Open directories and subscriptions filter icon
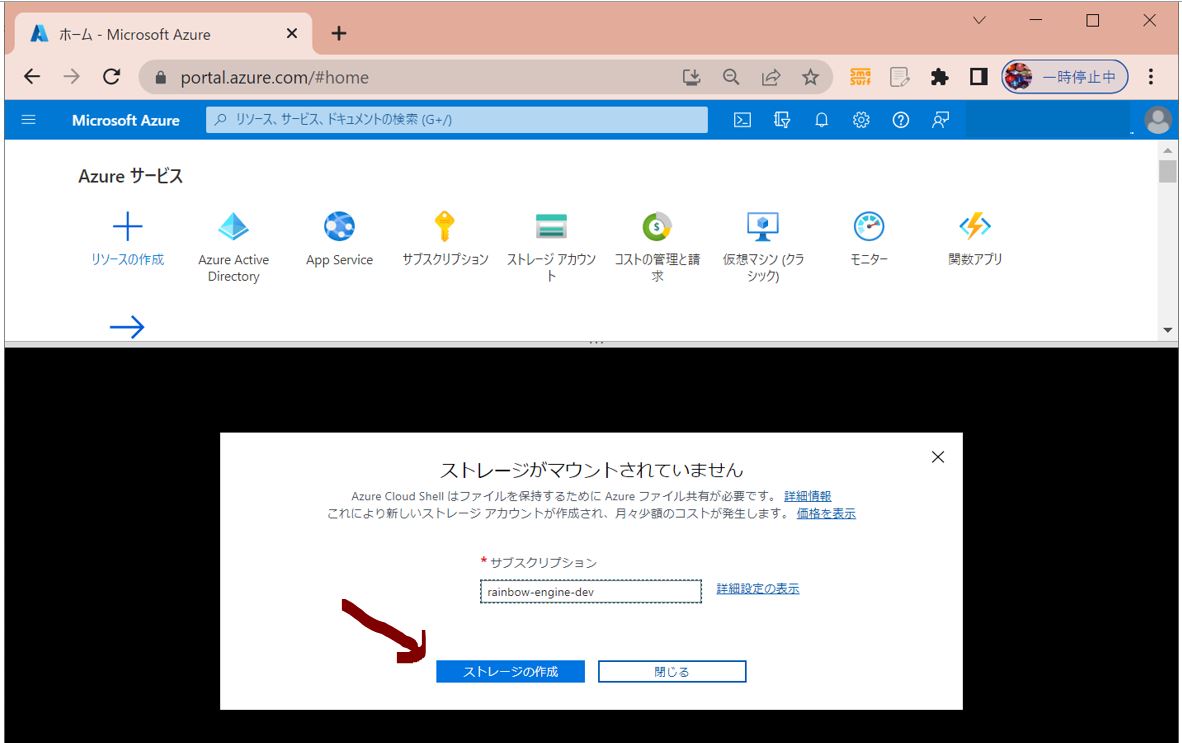 coord(782,120)
